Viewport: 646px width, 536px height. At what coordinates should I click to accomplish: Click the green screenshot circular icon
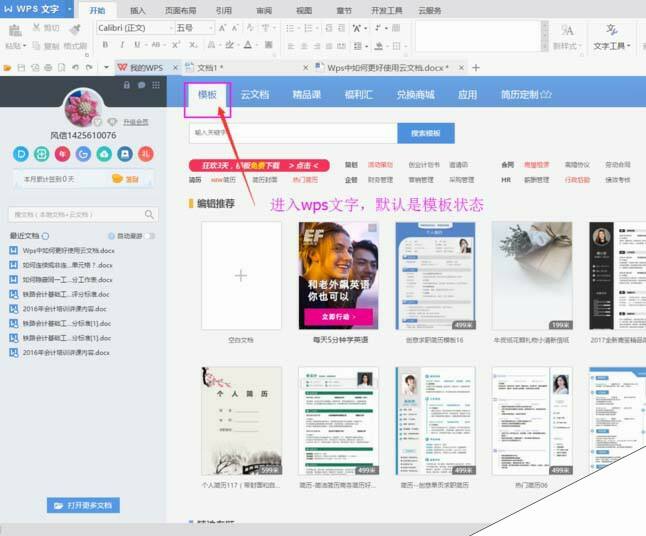pyautogui.click(x=42, y=154)
